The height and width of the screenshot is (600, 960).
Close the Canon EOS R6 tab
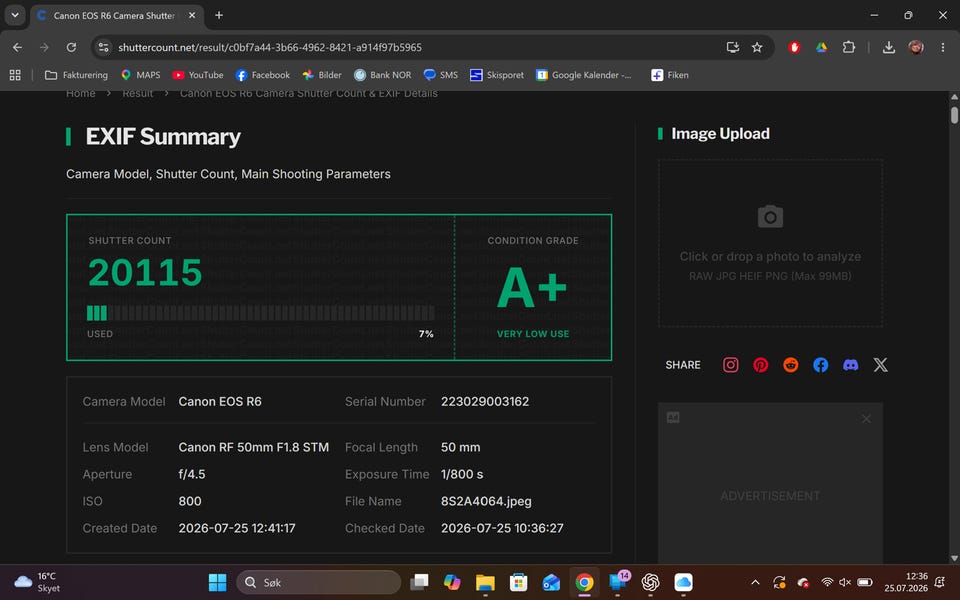(192, 15)
